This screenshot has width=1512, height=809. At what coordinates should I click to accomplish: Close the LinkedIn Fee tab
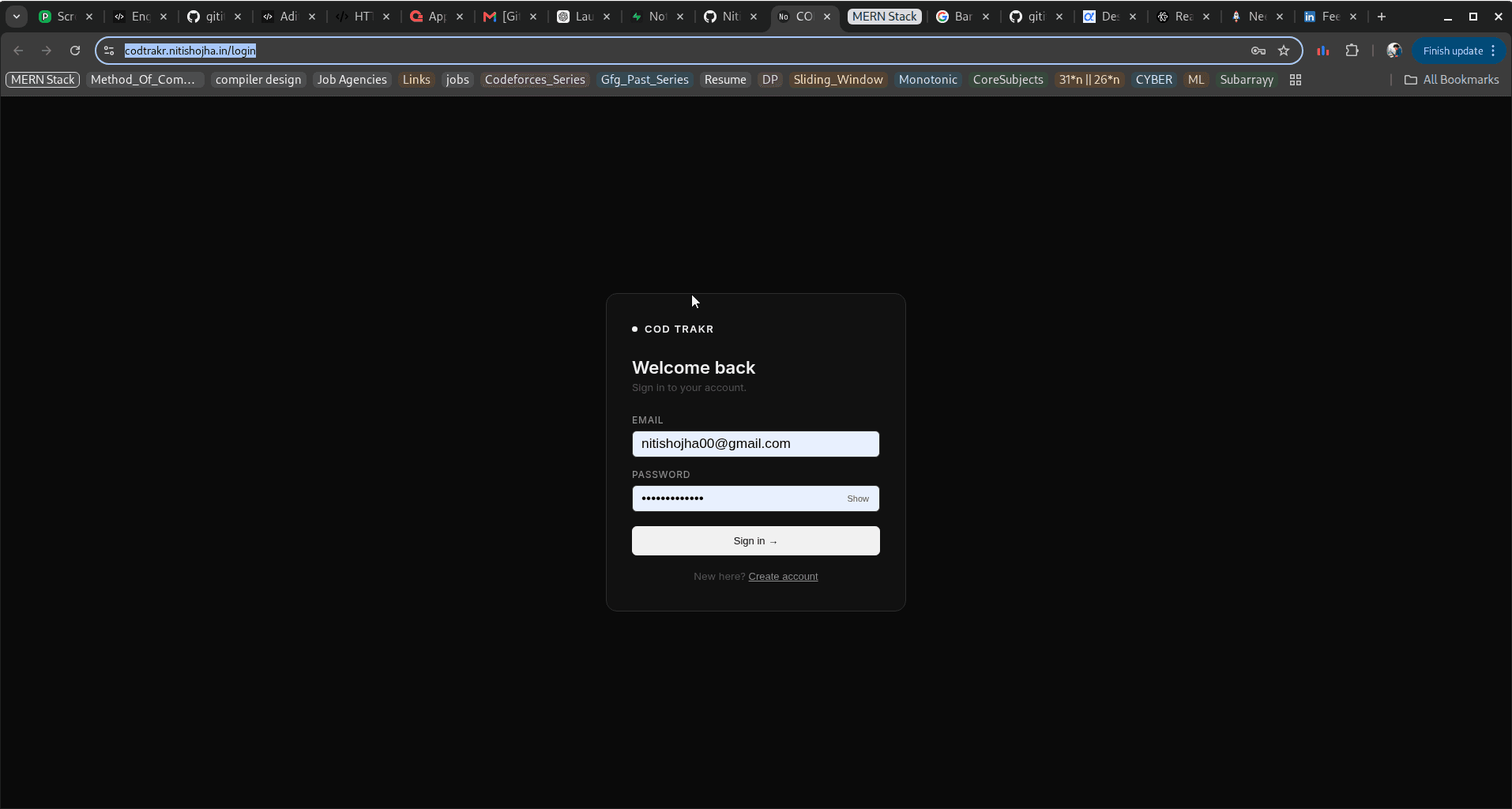click(1353, 17)
